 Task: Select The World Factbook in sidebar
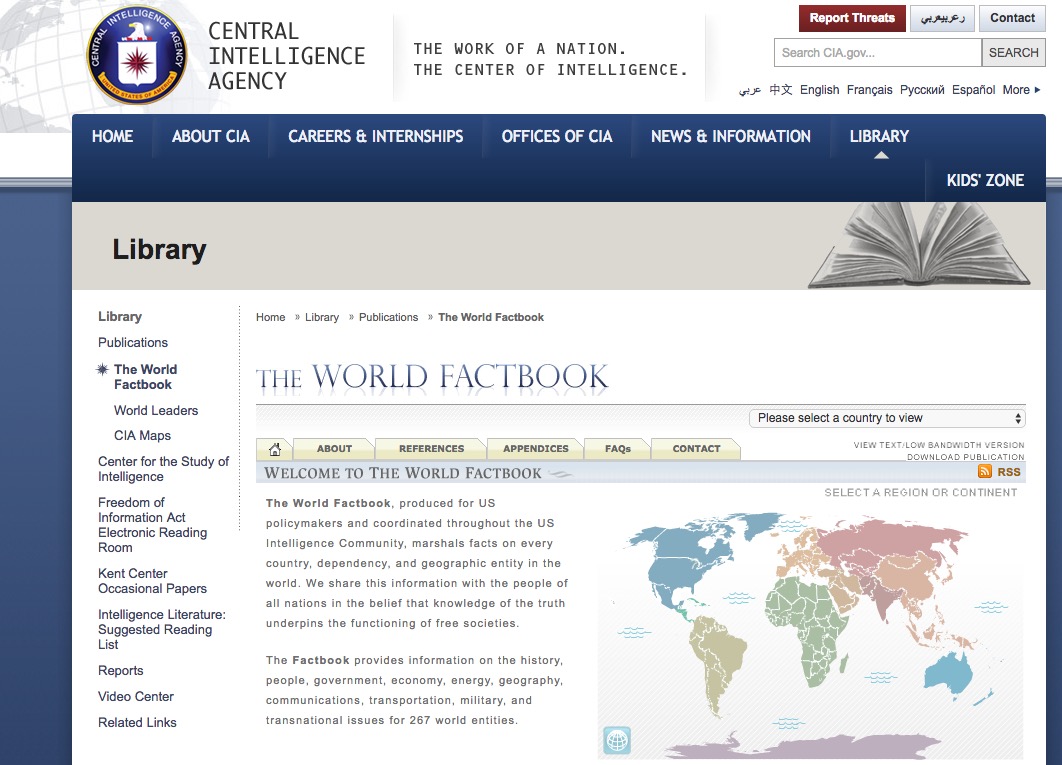pyautogui.click(x=145, y=377)
